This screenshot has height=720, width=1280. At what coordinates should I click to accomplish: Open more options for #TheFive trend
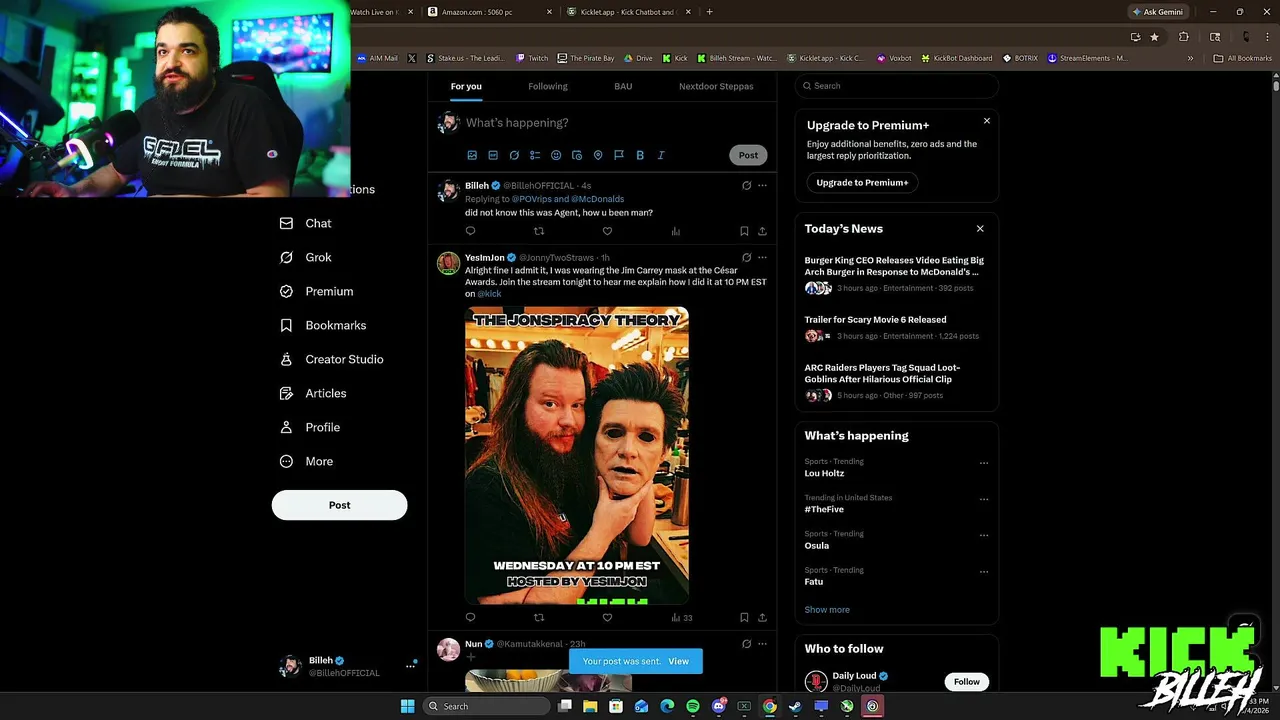[x=984, y=499]
